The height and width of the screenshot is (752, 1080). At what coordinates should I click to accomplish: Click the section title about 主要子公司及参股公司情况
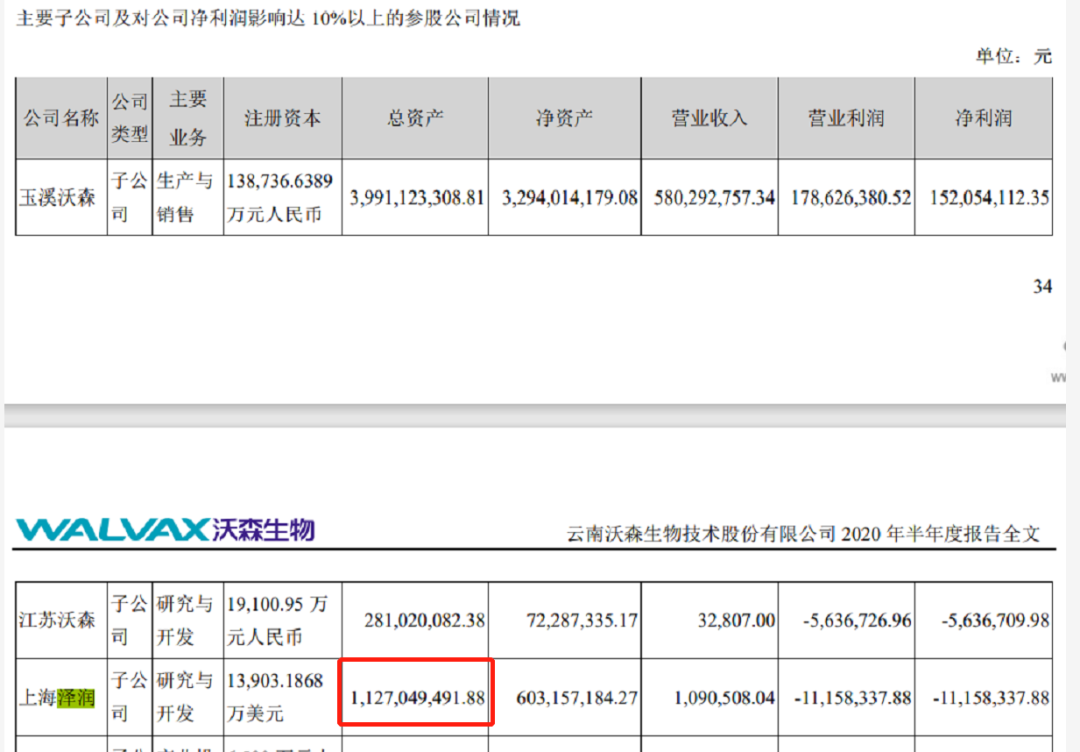click(x=268, y=18)
